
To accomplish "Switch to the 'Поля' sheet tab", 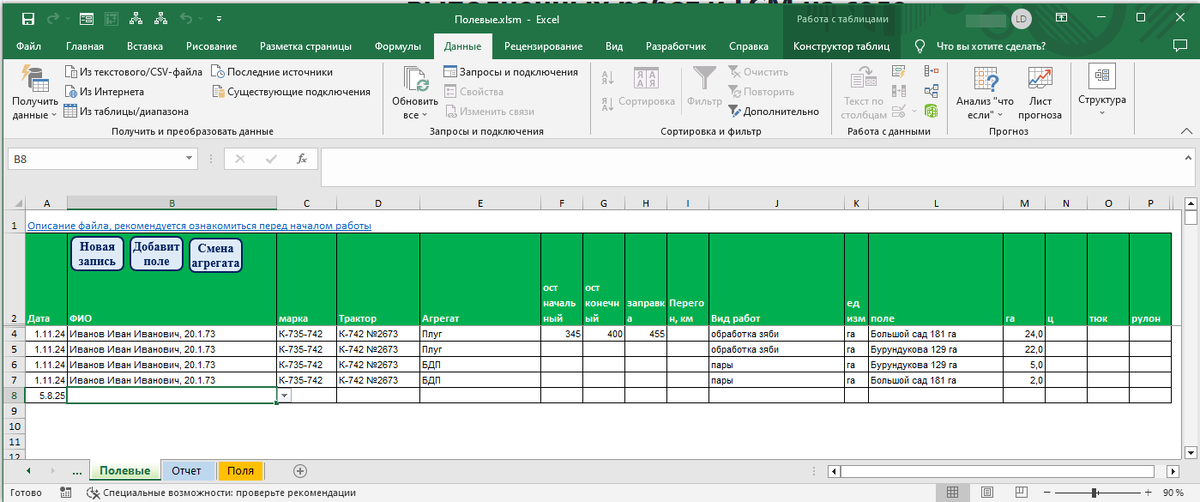I will click(240, 470).
